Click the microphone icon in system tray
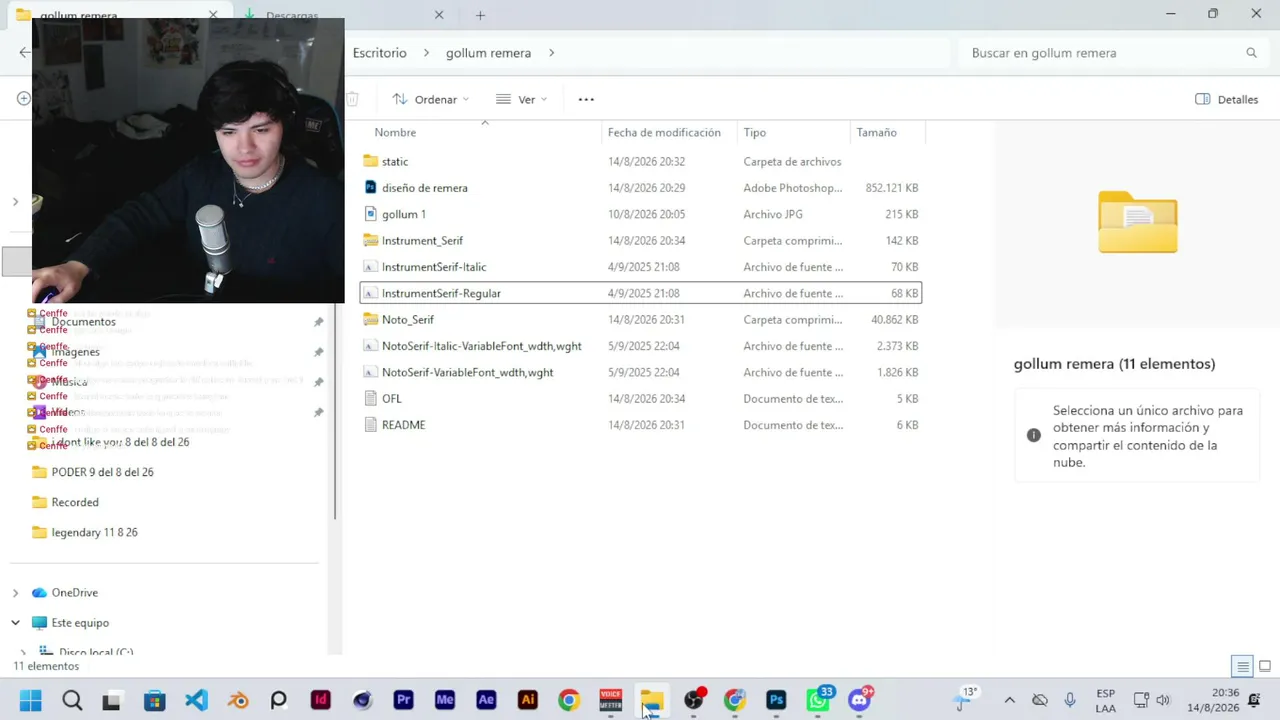Screen dimensions: 1280x720 1070,700
